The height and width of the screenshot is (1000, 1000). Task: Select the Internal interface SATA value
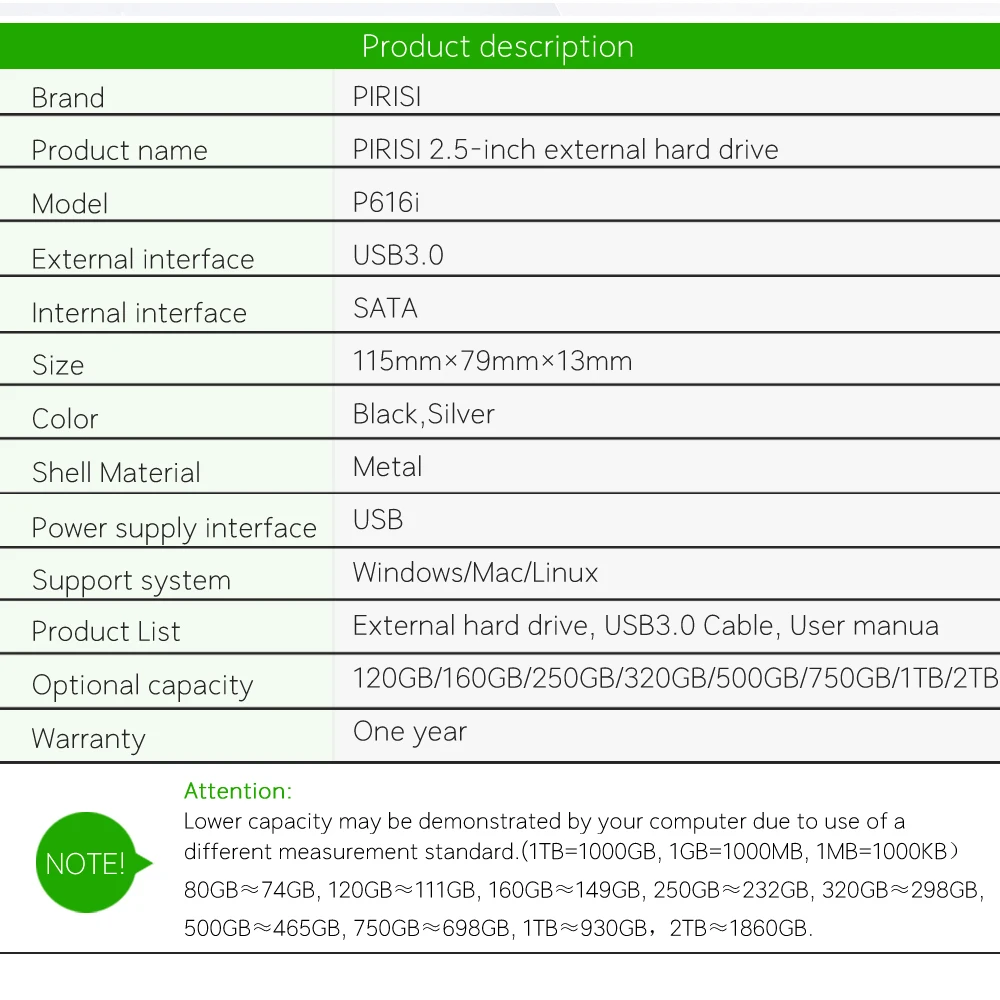[385, 308]
